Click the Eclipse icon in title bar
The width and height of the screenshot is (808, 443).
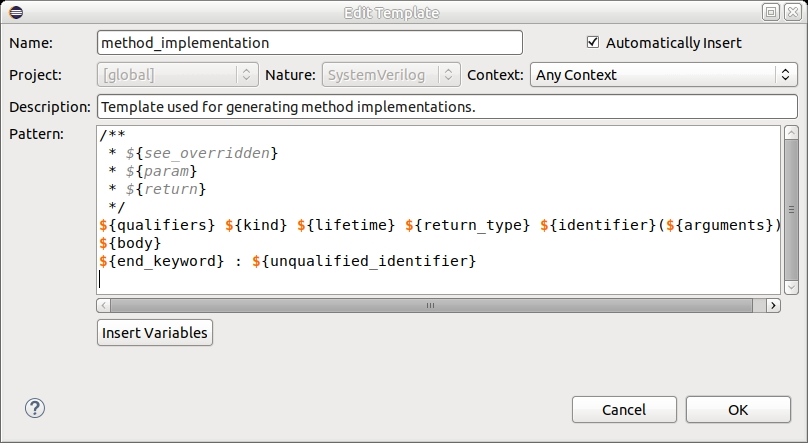[16, 12]
